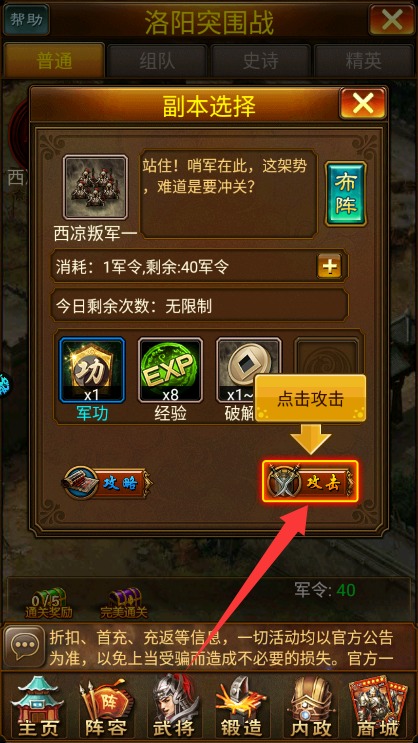
Task: Open 锻造 forging in bottom bar
Action: pos(242,706)
